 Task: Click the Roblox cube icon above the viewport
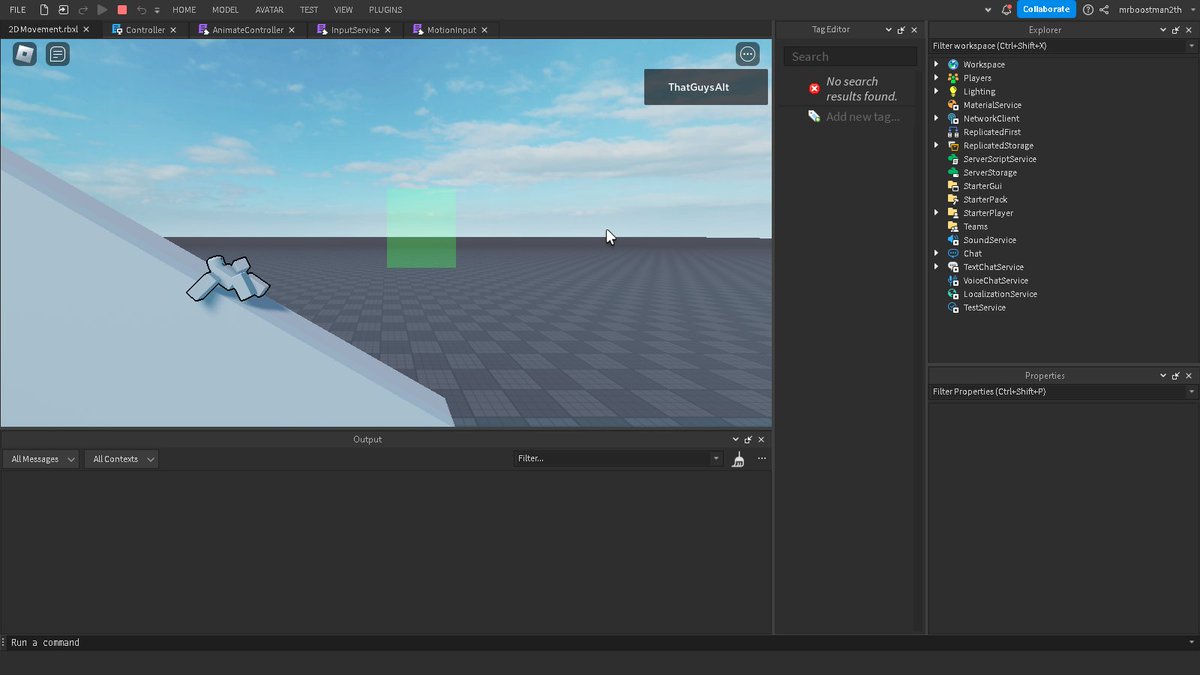coord(23,54)
